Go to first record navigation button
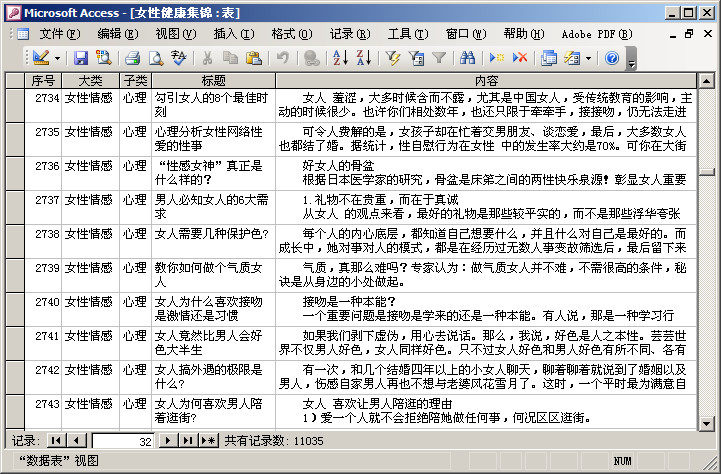Screen dimensions: 721x474 (57, 440)
